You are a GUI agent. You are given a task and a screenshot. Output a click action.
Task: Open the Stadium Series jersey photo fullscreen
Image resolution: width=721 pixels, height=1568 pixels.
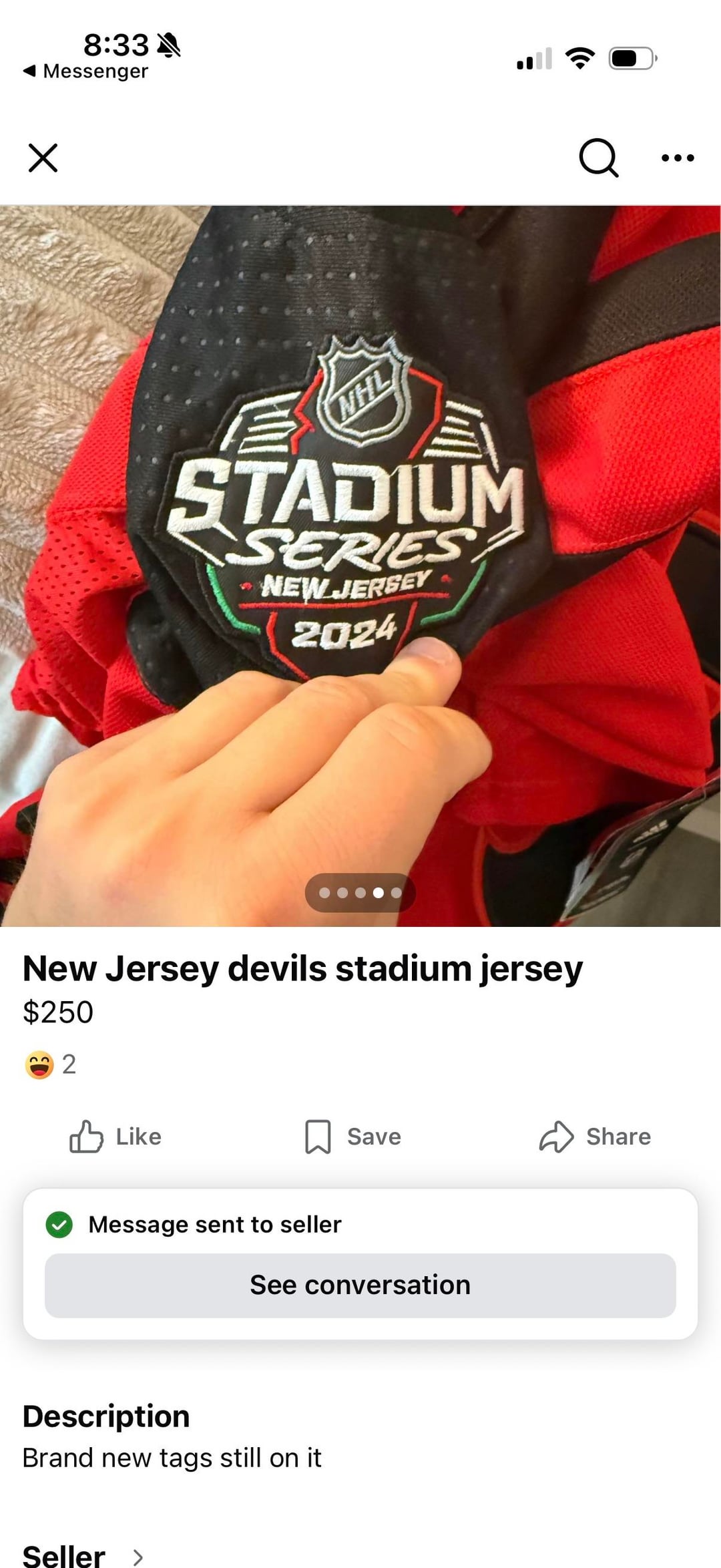click(360, 566)
